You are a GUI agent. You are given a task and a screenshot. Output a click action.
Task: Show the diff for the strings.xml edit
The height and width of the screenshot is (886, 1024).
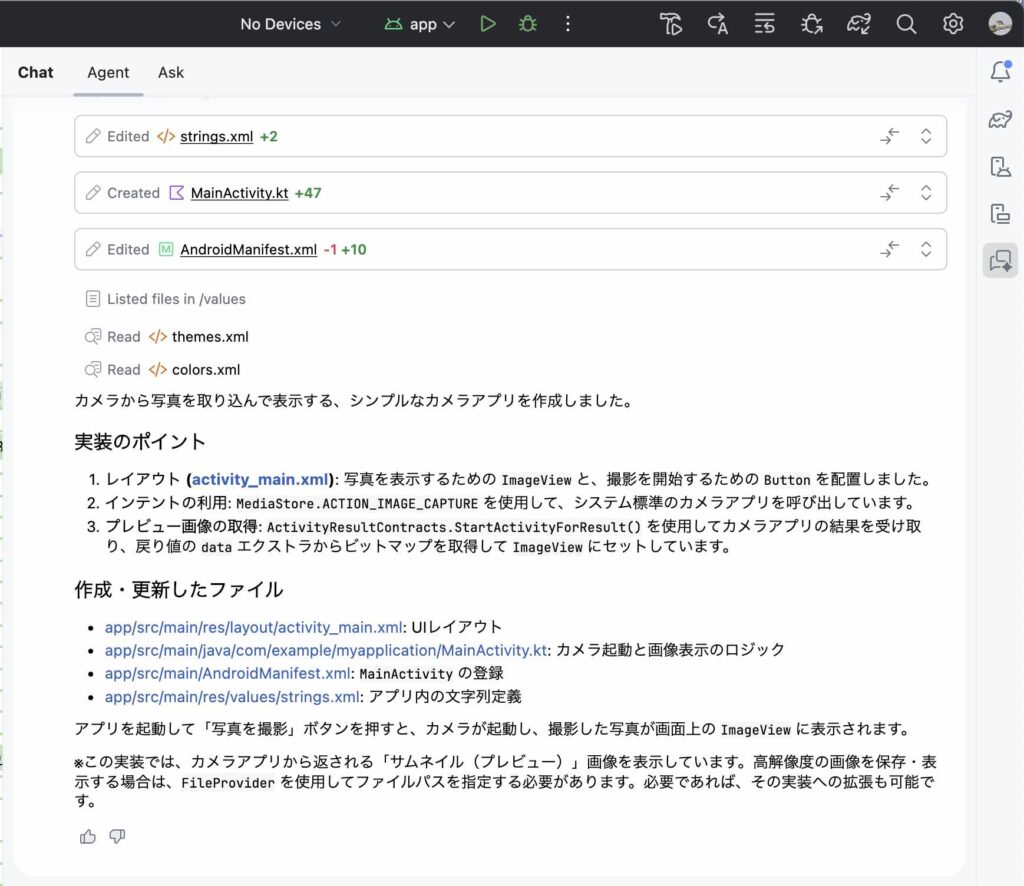(889, 136)
